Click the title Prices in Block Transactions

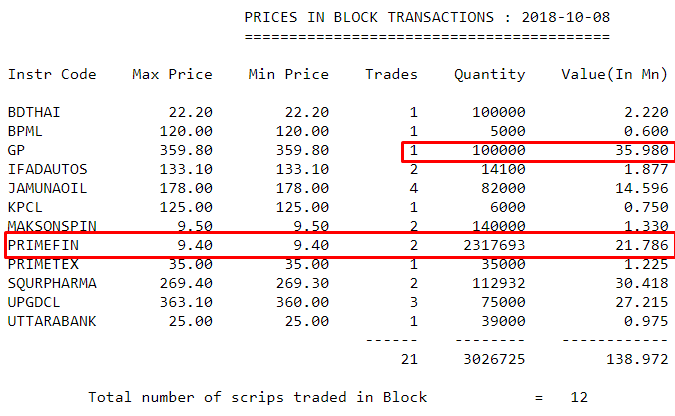[x=369, y=17]
